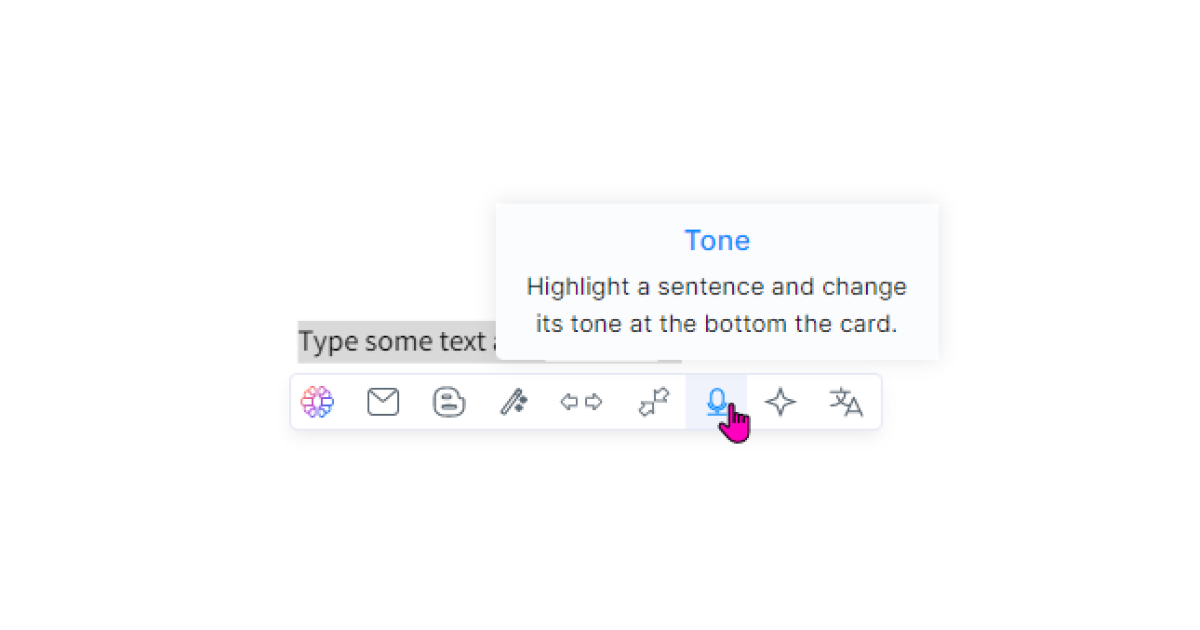
Task: Click the right-pointing lengthen arrow
Action: point(591,402)
